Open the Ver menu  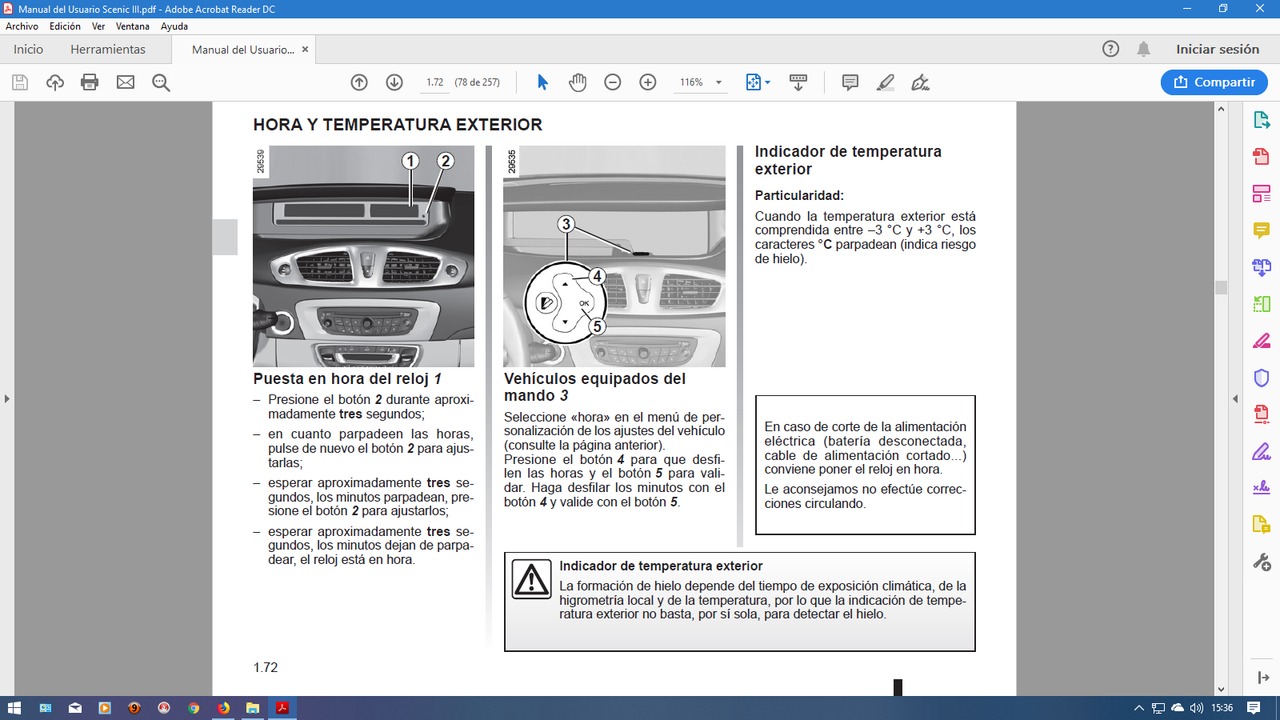click(x=98, y=26)
